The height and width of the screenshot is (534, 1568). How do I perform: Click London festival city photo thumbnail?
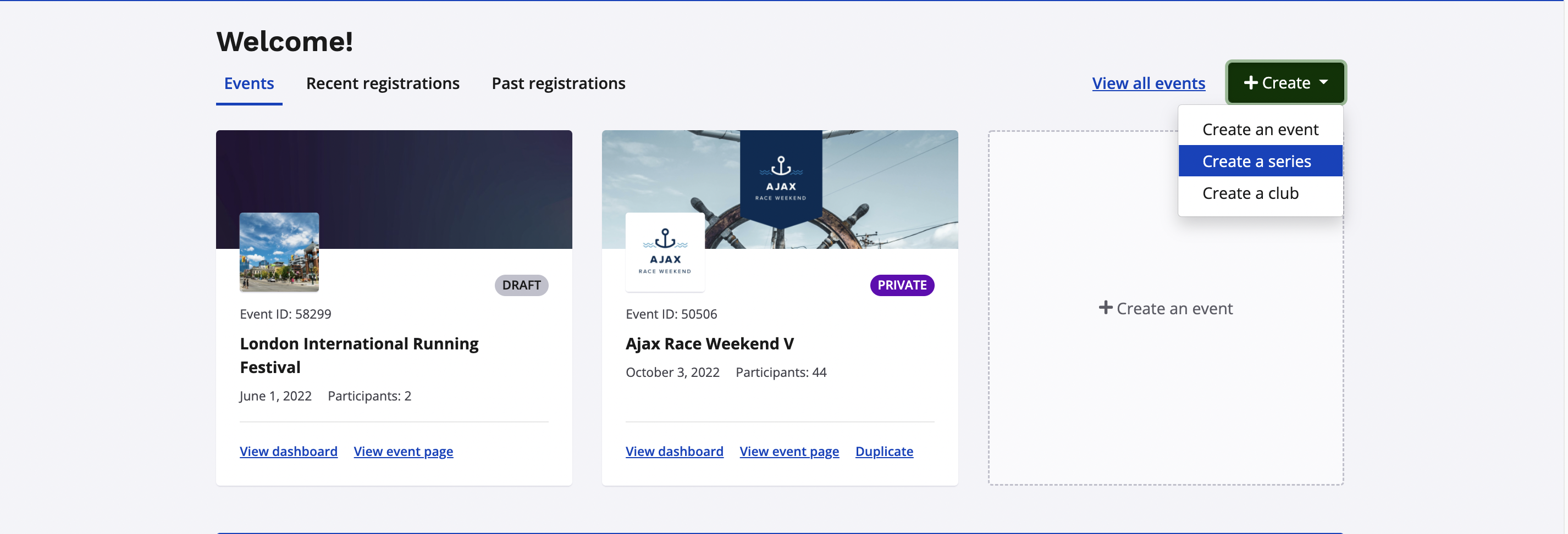coord(279,252)
